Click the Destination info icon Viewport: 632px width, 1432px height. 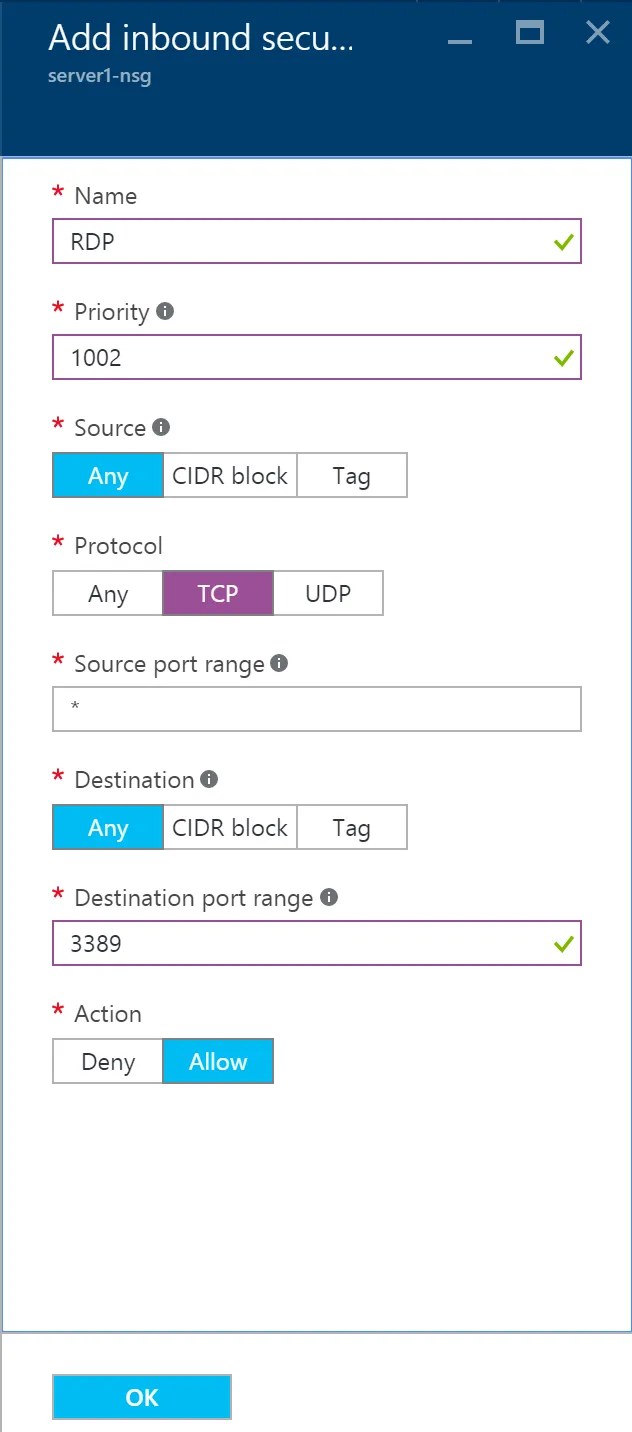209,778
